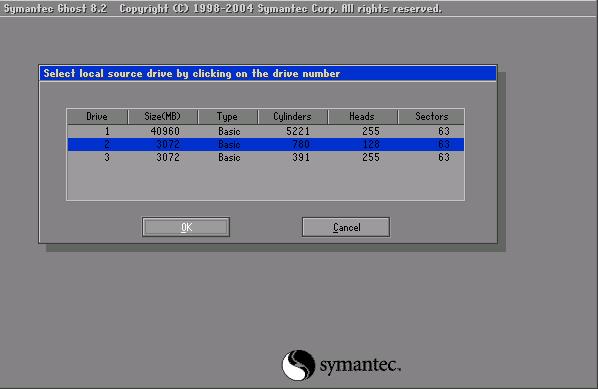Click the 780 cylinders value in highlighted row
Image resolution: width=598 pixels, height=389 pixels.
click(301, 144)
